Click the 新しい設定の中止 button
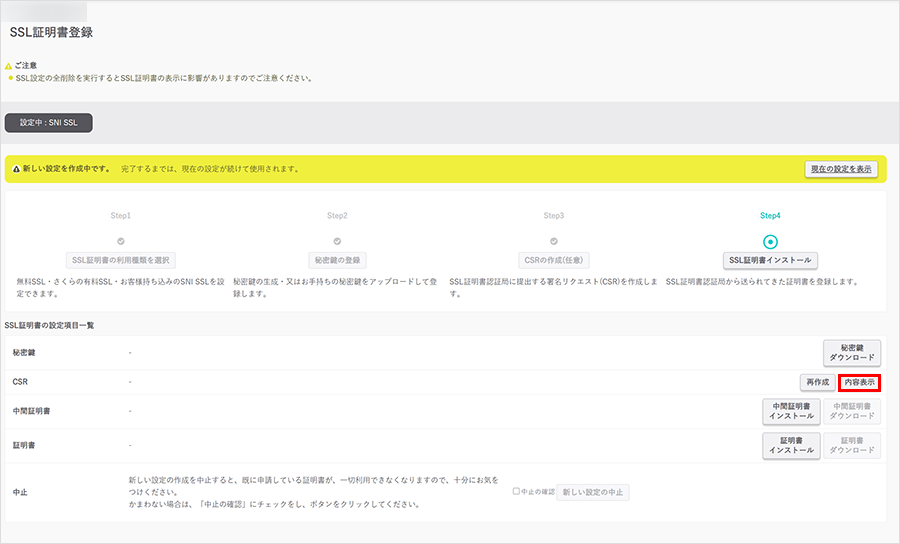 point(592,492)
